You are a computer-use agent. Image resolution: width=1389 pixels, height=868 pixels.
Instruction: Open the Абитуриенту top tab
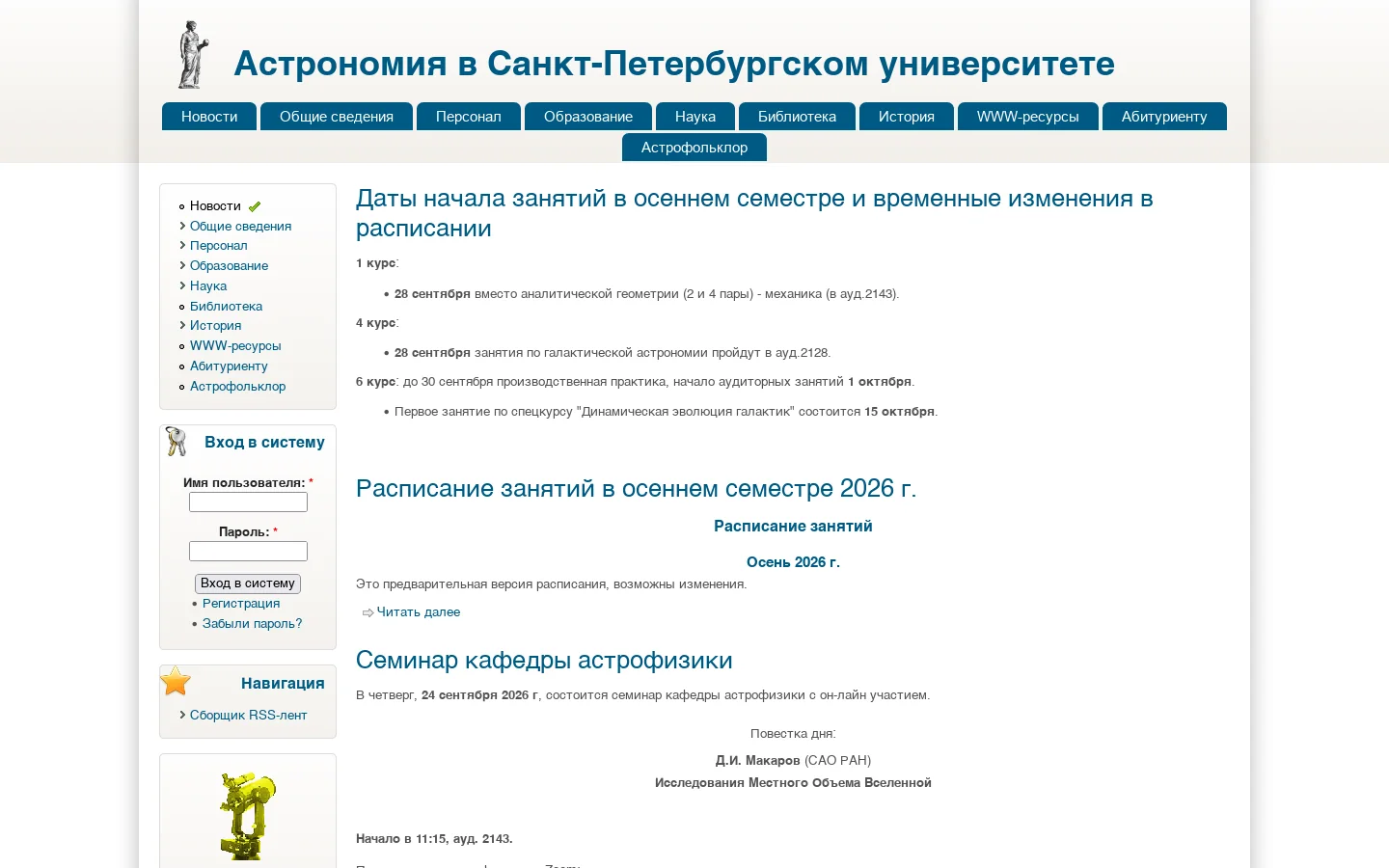point(1164,116)
